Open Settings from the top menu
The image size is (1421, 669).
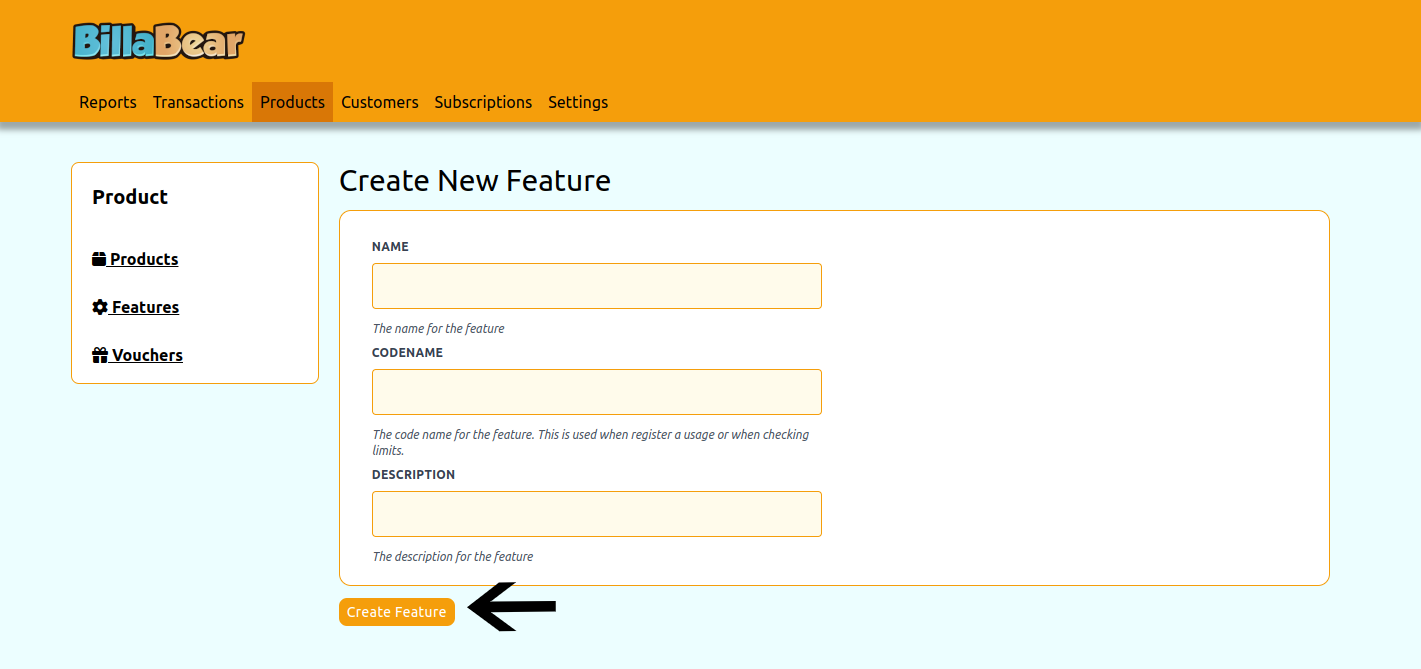(578, 102)
